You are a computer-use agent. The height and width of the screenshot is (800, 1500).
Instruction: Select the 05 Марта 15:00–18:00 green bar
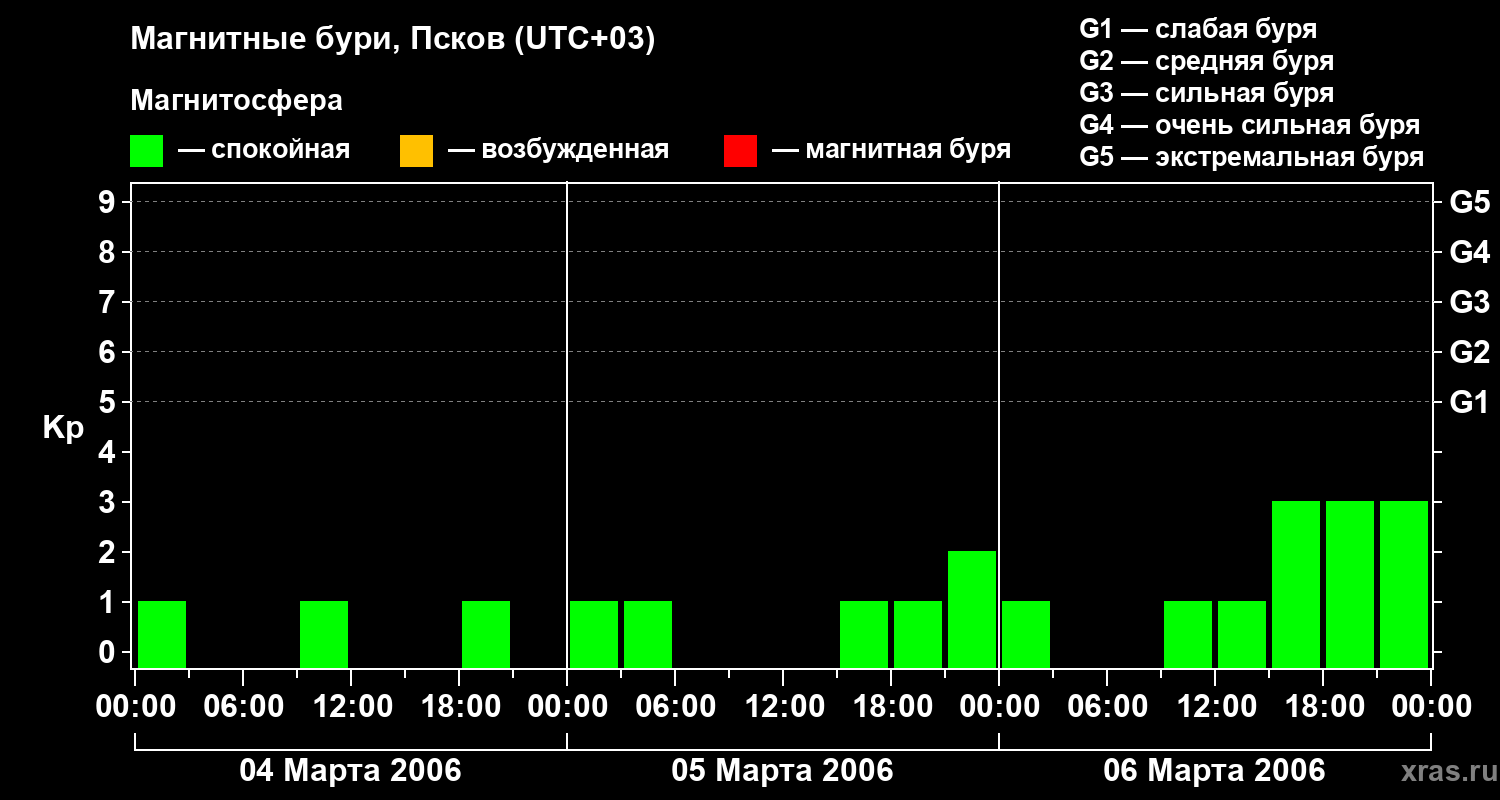(864, 634)
